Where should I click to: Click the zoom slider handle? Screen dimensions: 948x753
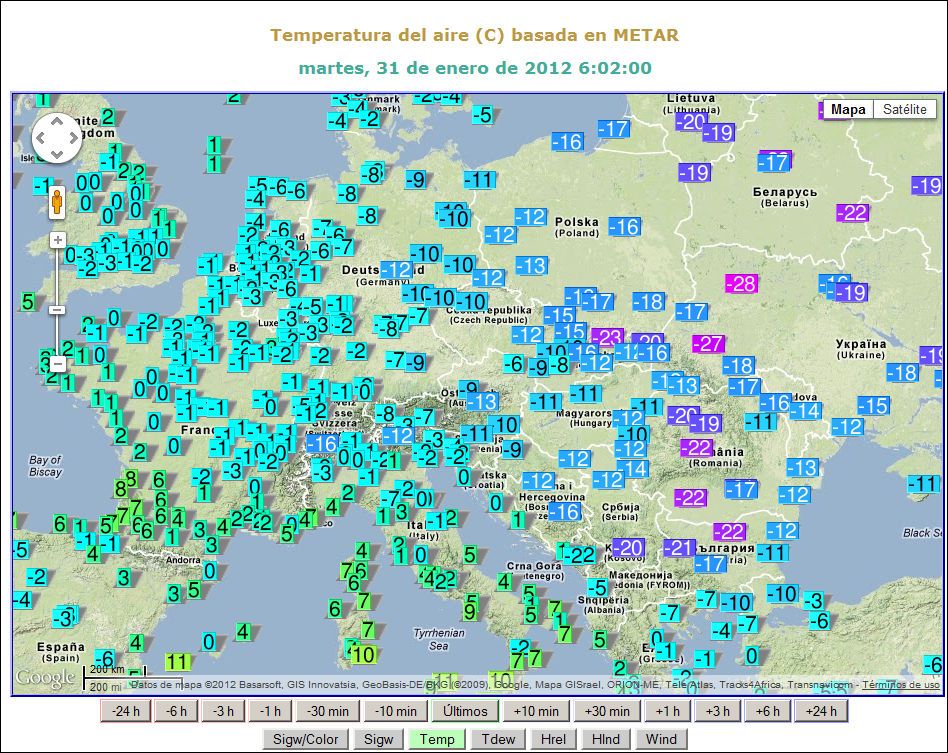point(57,310)
